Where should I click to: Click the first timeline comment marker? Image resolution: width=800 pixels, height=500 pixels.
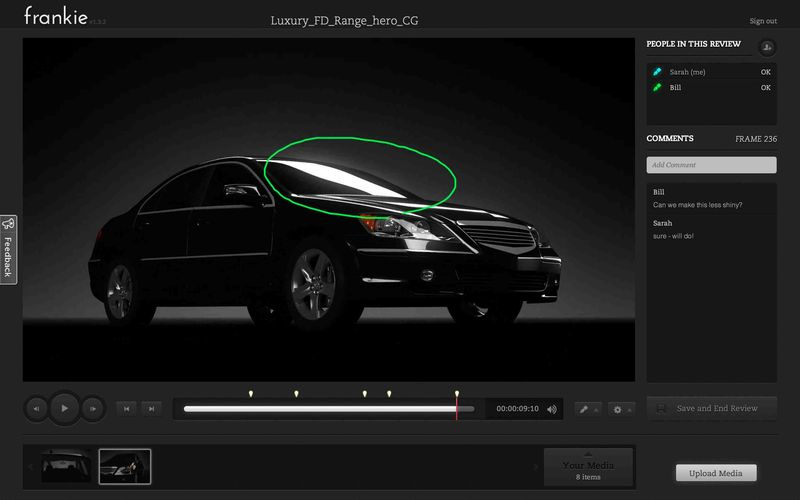(x=251, y=394)
